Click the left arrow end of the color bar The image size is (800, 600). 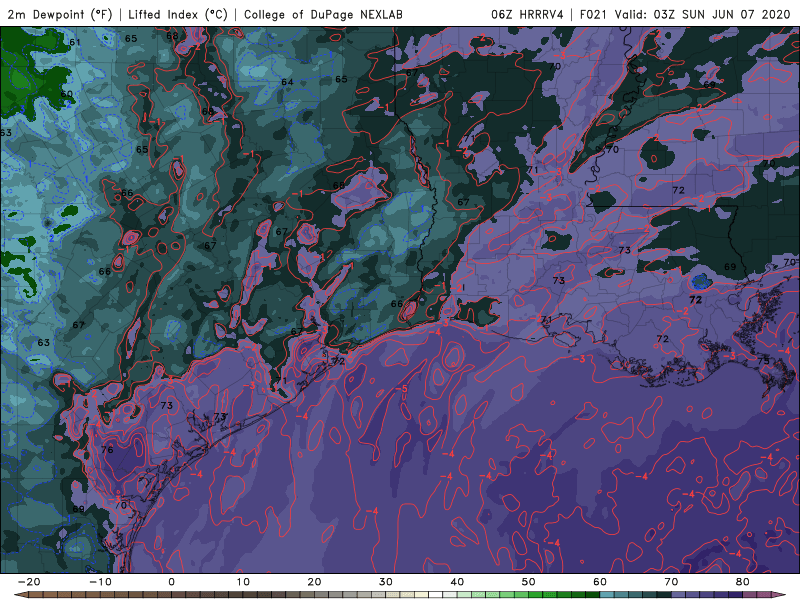tap(20, 595)
